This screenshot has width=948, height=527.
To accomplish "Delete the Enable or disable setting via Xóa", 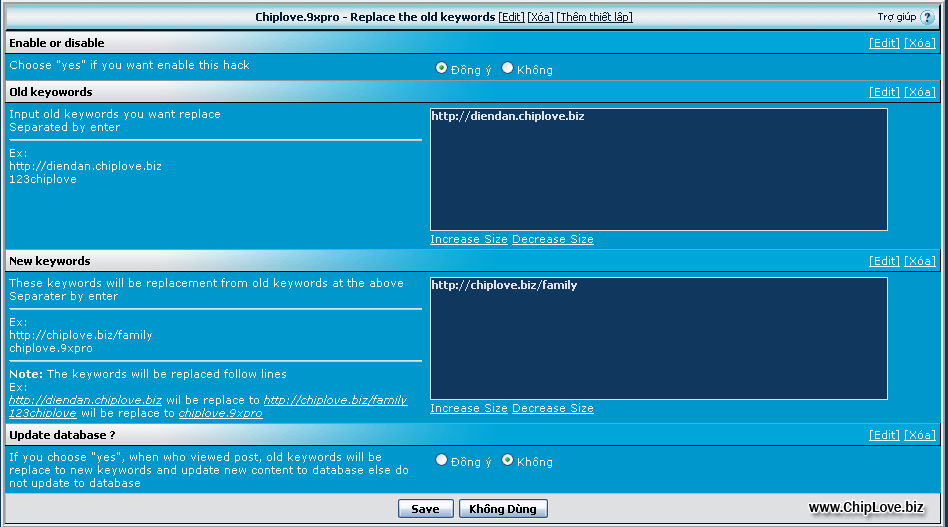I will pos(920,43).
